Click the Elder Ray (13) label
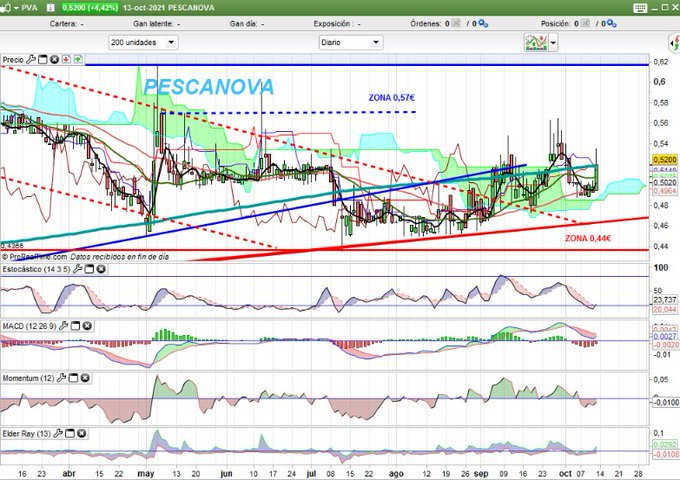 [26, 434]
